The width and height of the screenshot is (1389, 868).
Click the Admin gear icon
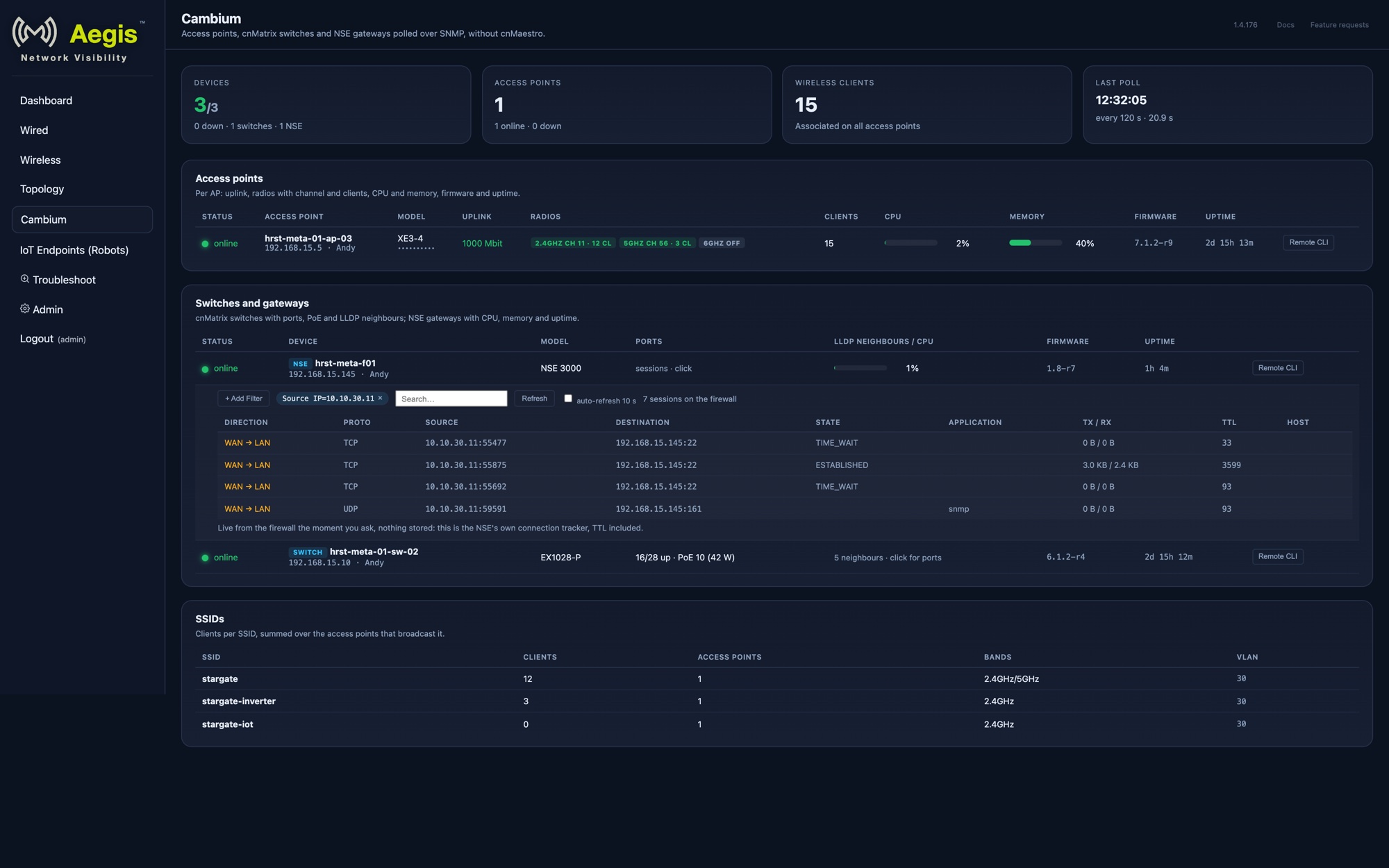(25, 308)
